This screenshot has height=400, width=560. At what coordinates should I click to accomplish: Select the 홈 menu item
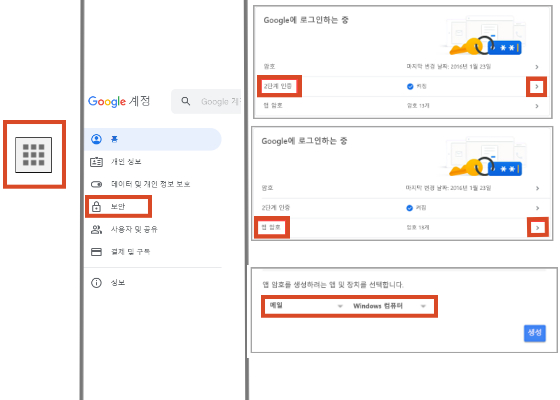pos(153,139)
